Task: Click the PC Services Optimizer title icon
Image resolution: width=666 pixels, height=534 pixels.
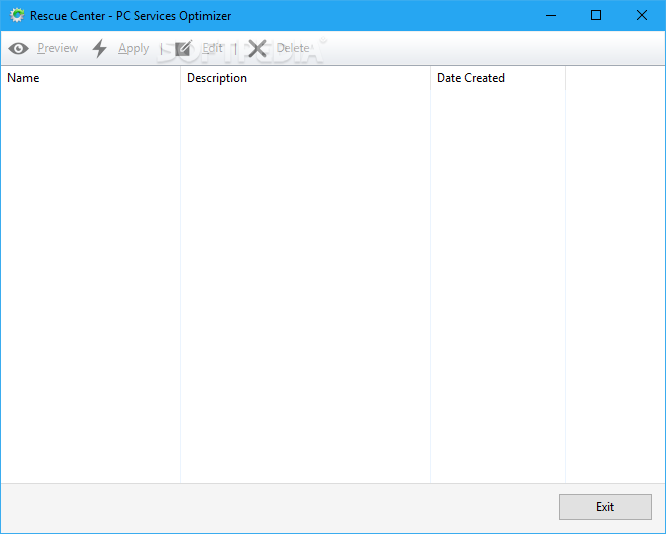Action: coord(17,15)
